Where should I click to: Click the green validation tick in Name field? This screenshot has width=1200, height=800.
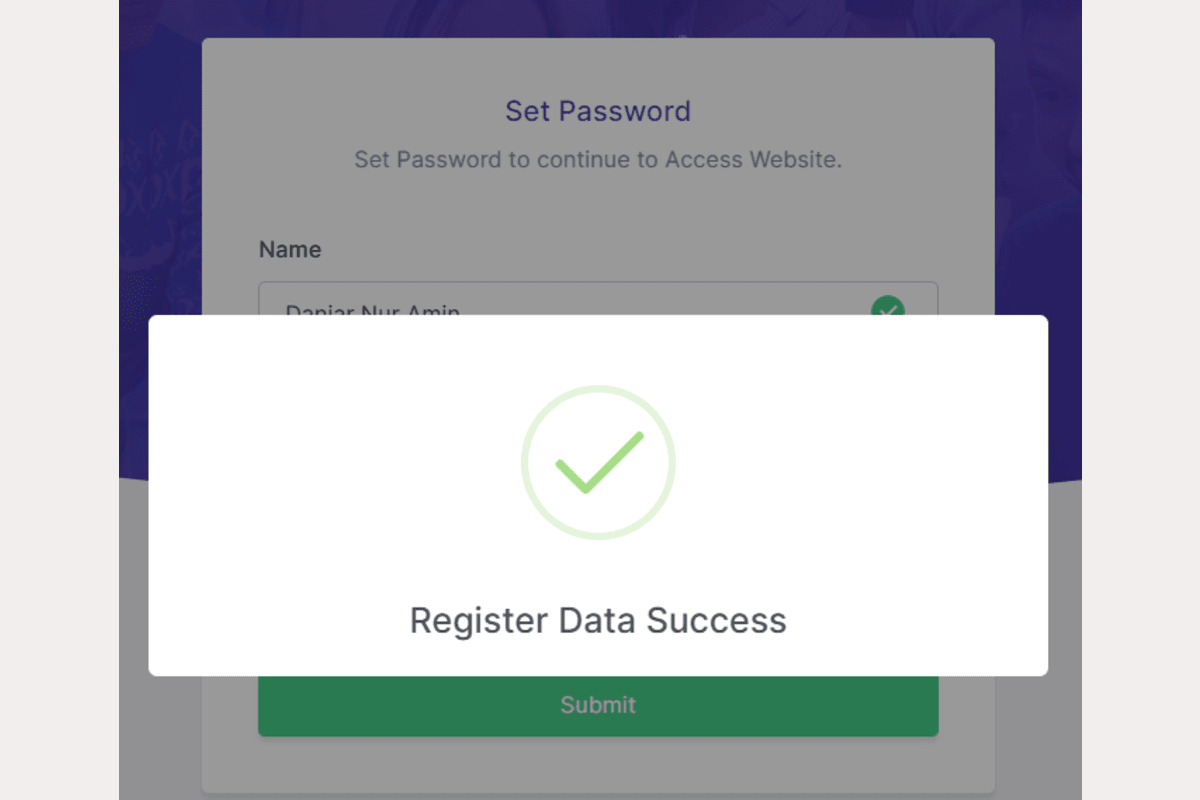887,307
